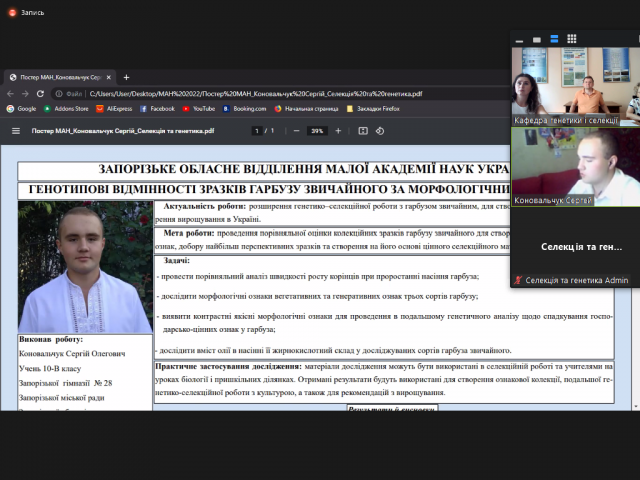This screenshot has width=640, height=480.
Task: Open the AliExpress bookmark
Action: point(114,109)
